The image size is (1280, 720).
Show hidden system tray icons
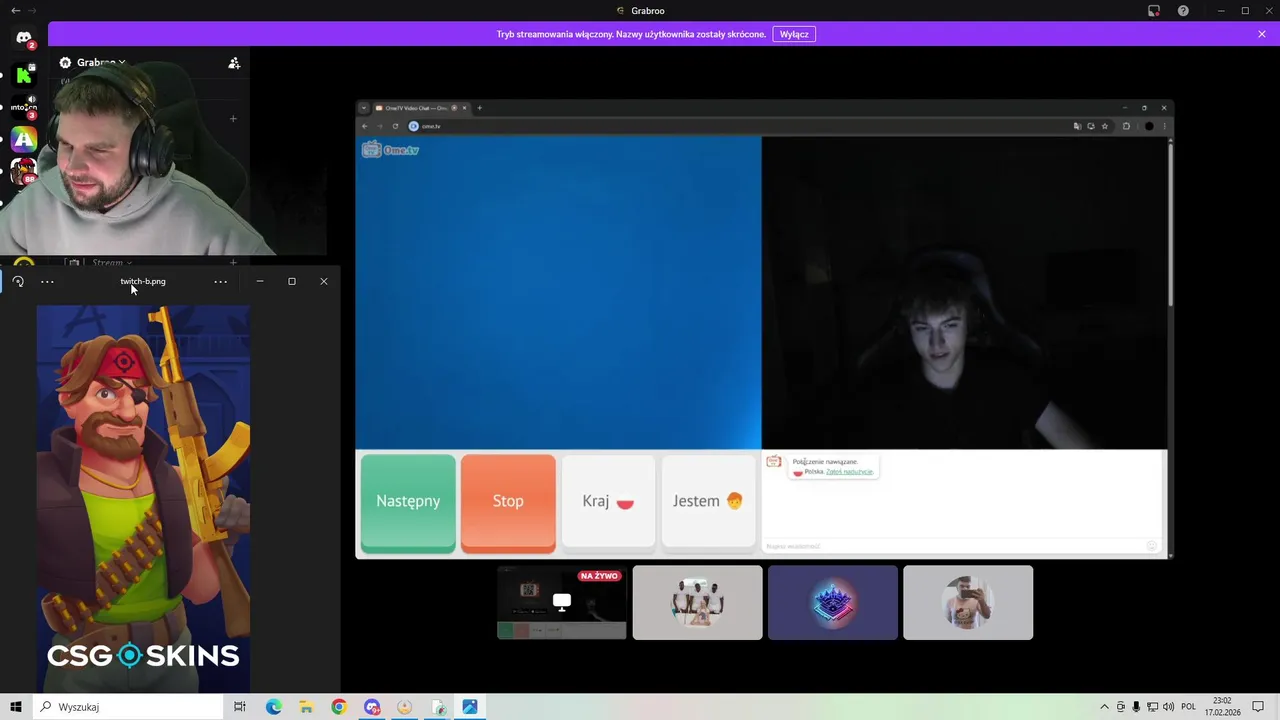point(1104,707)
